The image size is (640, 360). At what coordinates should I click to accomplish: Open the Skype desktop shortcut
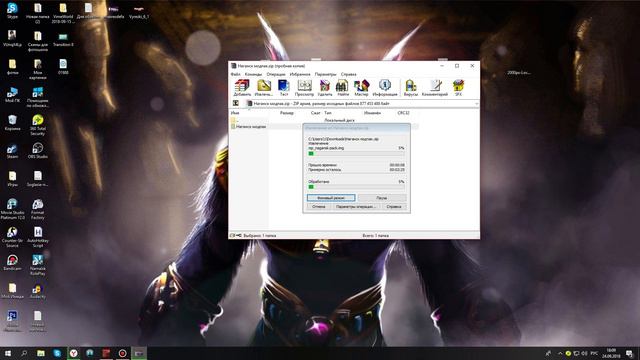click(x=12, y=11)
